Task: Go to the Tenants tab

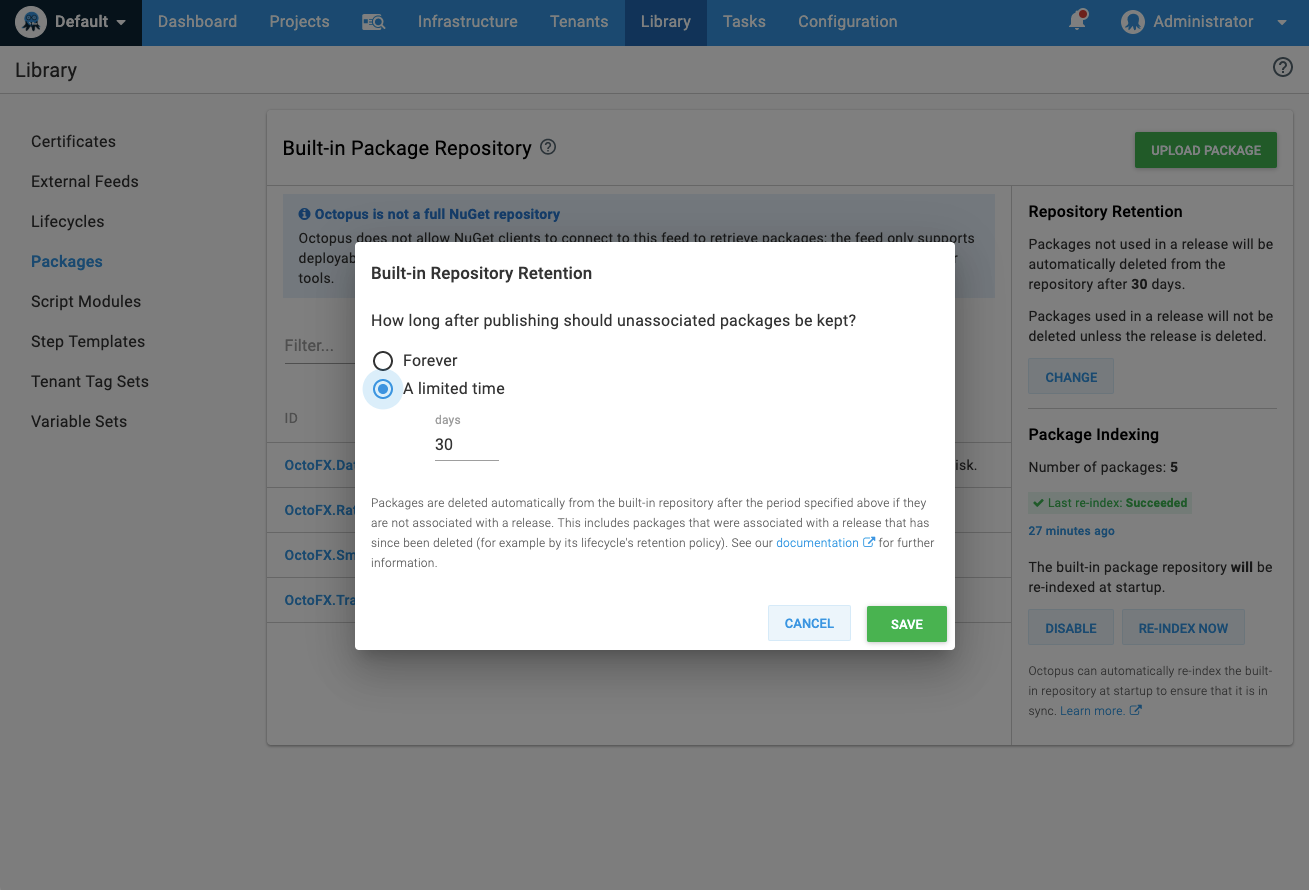Action: [579, 22]
